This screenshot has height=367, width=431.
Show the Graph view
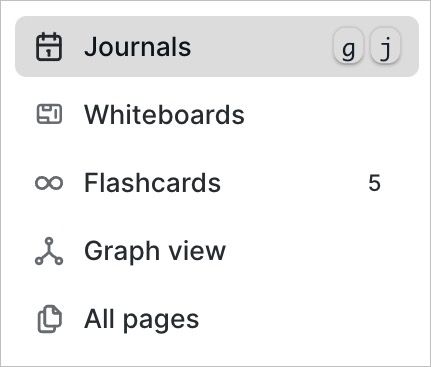click(217, 251)
